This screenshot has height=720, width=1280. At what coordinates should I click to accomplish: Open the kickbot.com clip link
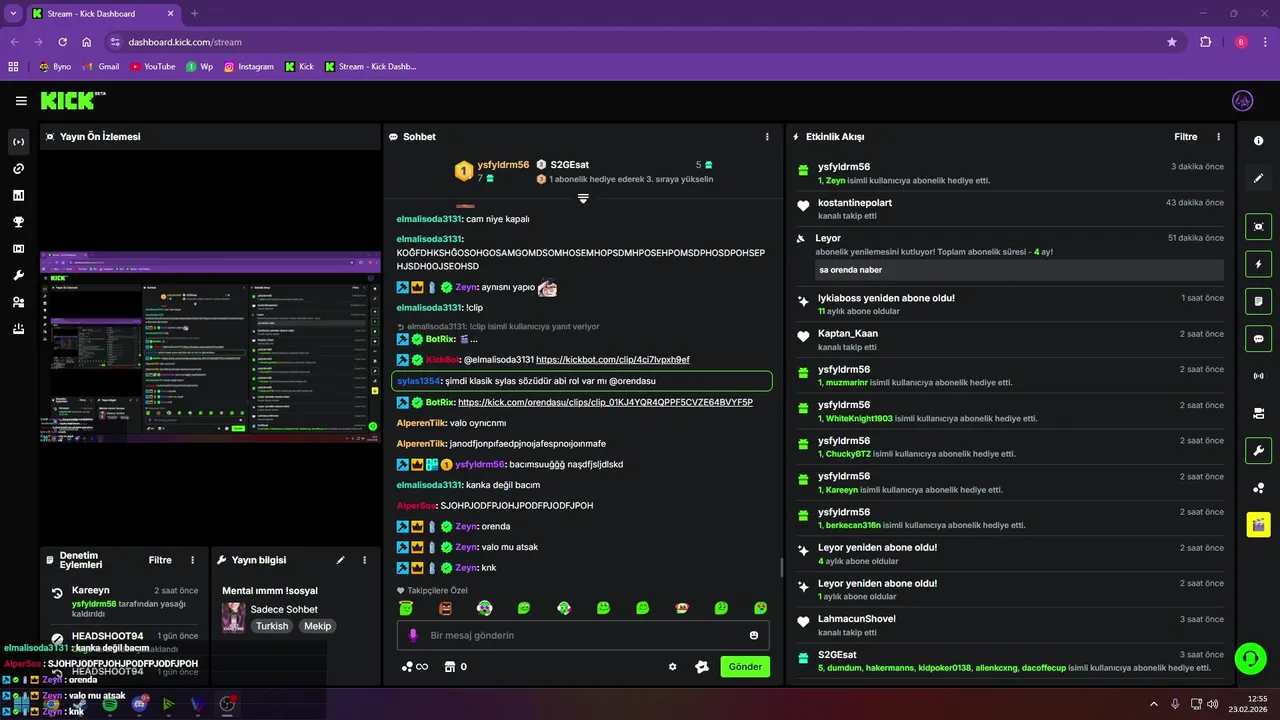(x=612, y=360)
